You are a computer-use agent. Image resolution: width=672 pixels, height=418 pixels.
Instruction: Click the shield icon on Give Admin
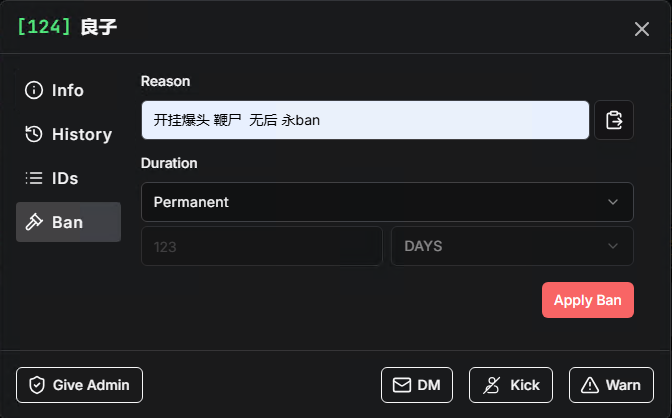[x=37, y=385]
